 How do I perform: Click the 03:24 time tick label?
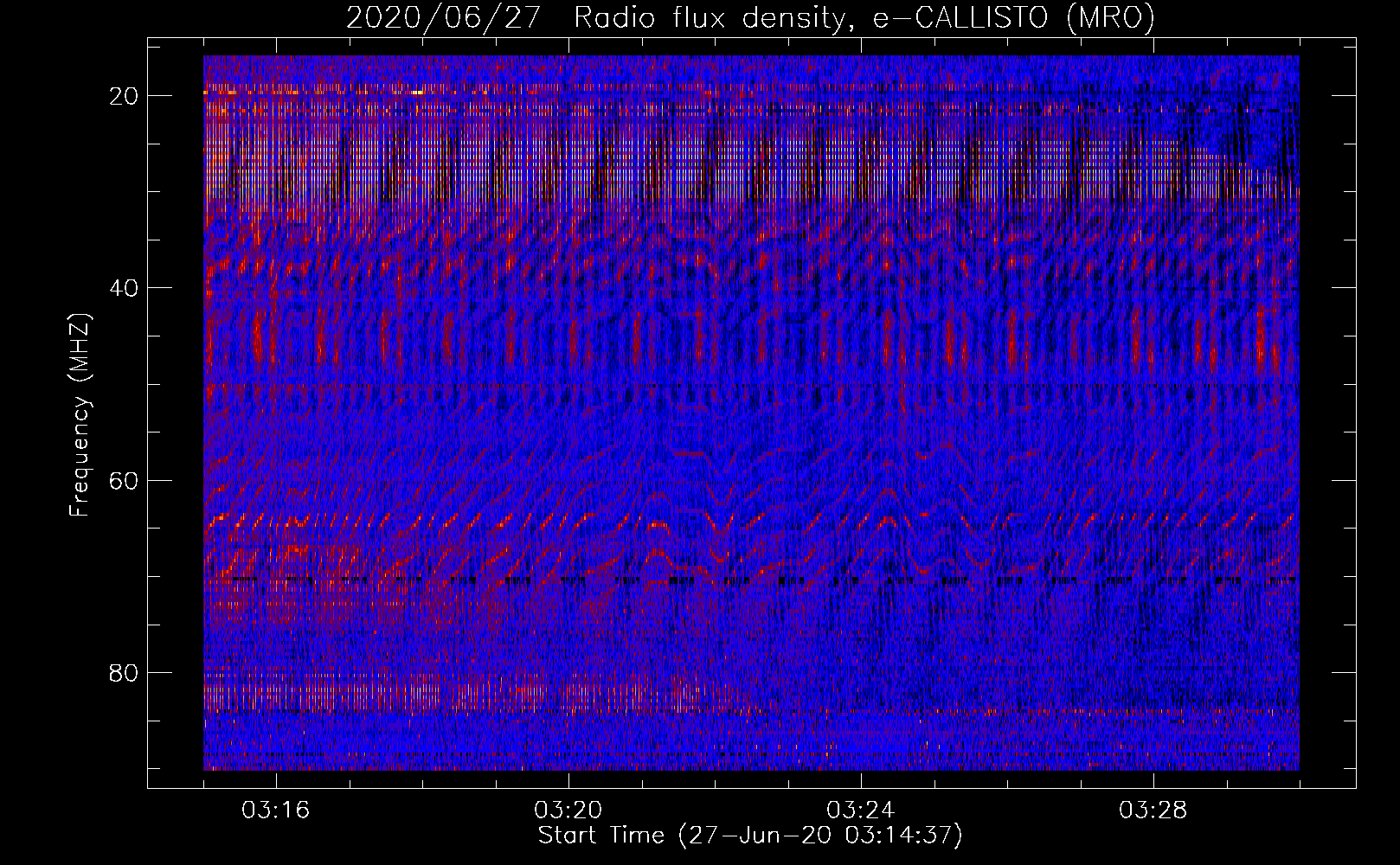click(x=861, y=811)
